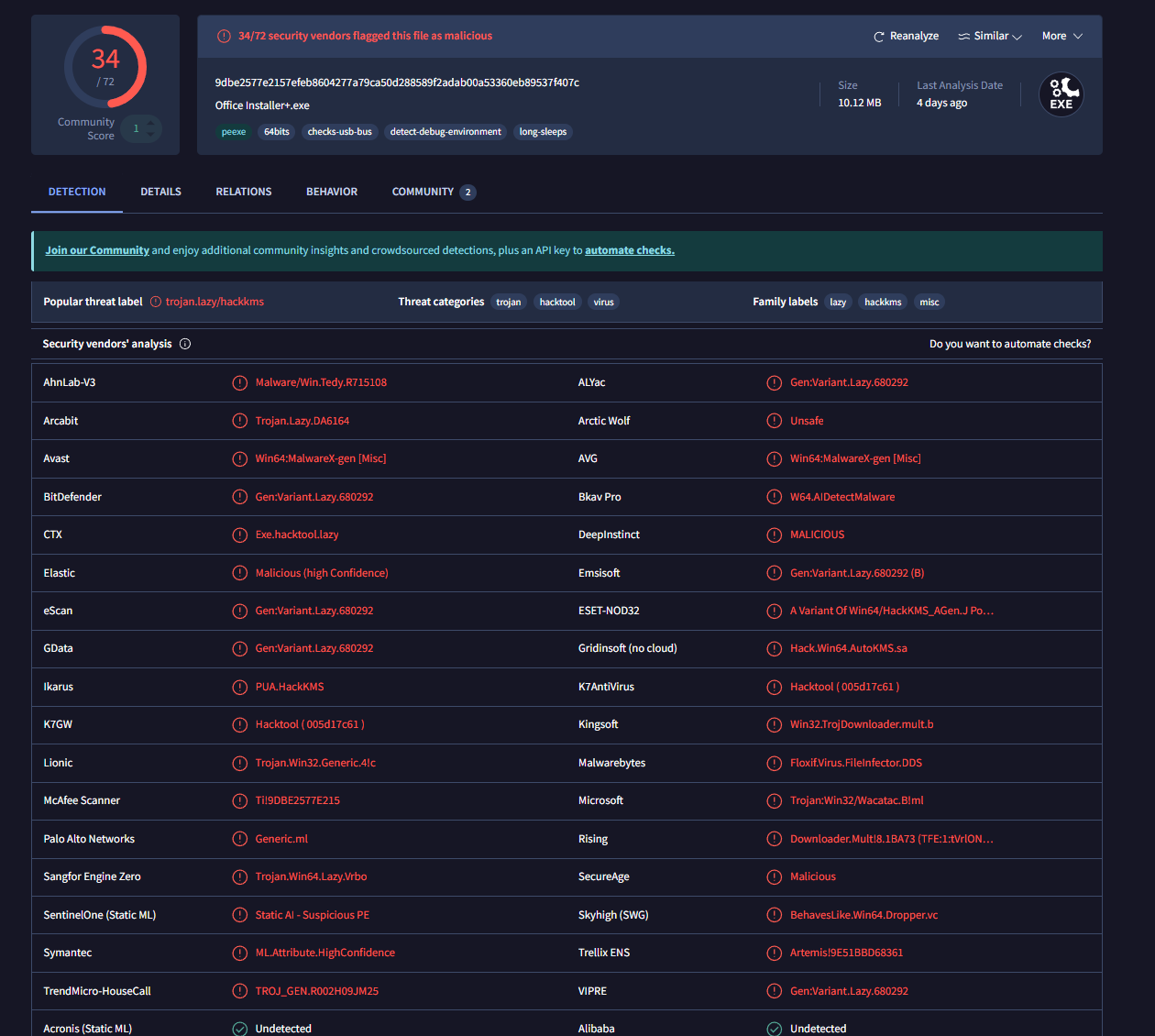Click the Acronis undetected checkmark icon
The image size is (1155, 1036).
point(239,1029)
